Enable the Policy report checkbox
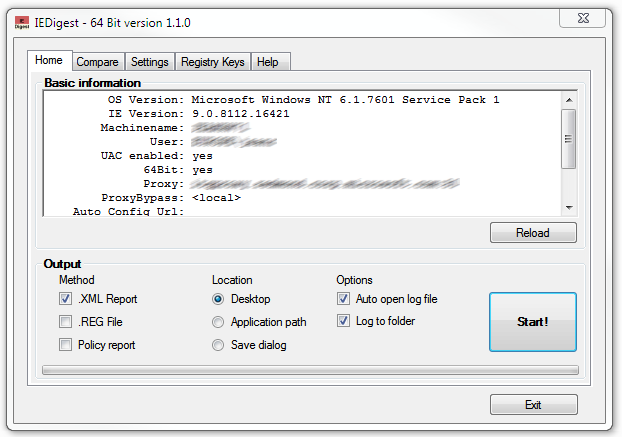Screen dimensions: 622x437 coord(65,345)
